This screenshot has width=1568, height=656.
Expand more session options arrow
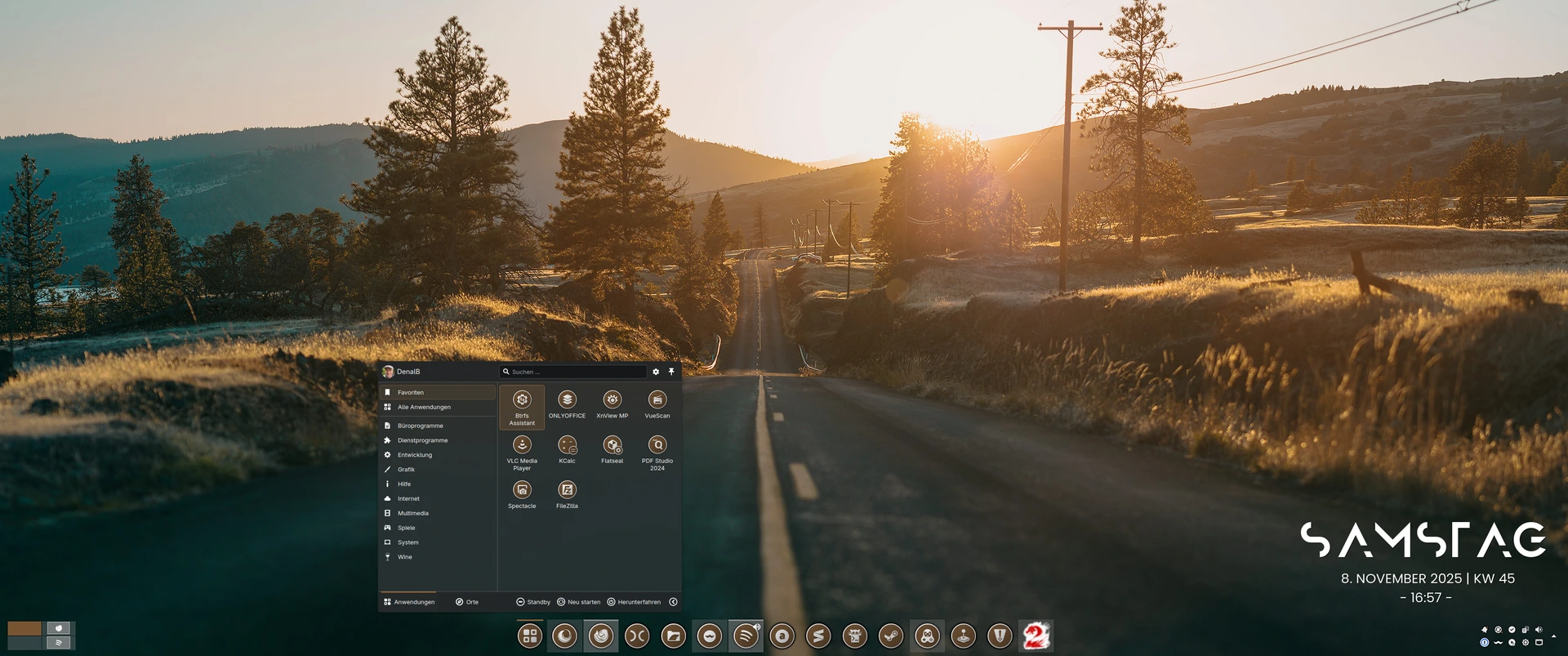(673, 602)
